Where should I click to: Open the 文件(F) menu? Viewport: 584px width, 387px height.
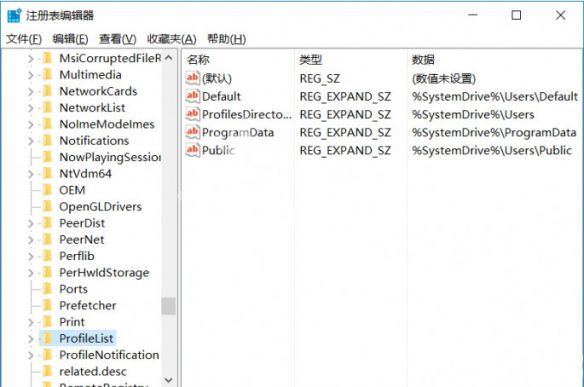point(24,39)
